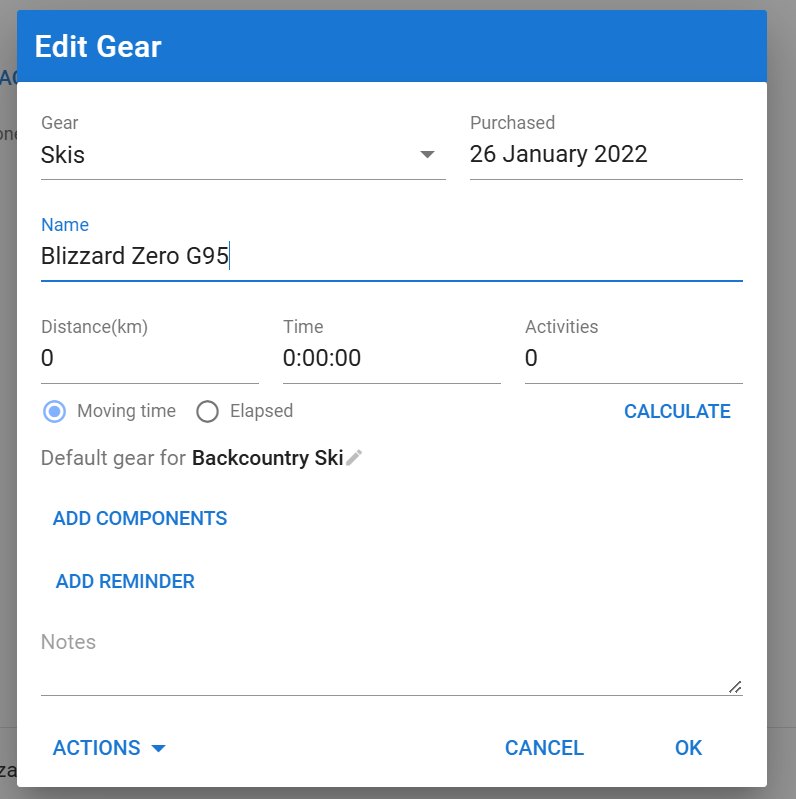
Task: Click the Purchased date field
Action: pyautogui.click(x=606, y=154)
